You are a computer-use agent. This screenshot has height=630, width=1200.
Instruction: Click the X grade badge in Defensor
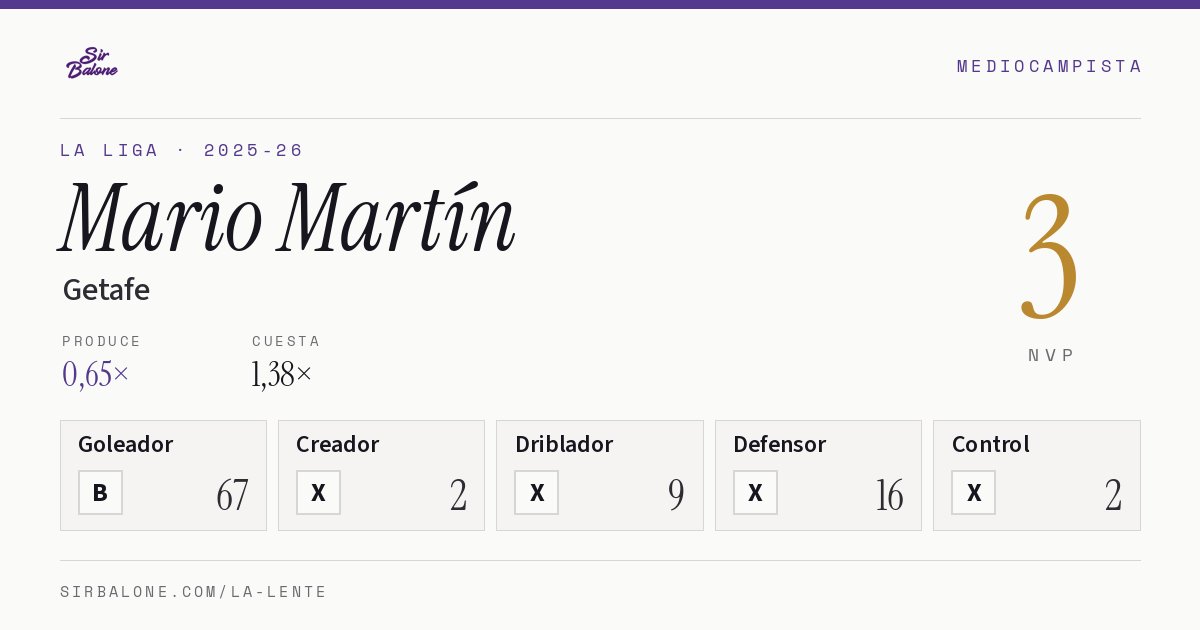tap(755, 492)
